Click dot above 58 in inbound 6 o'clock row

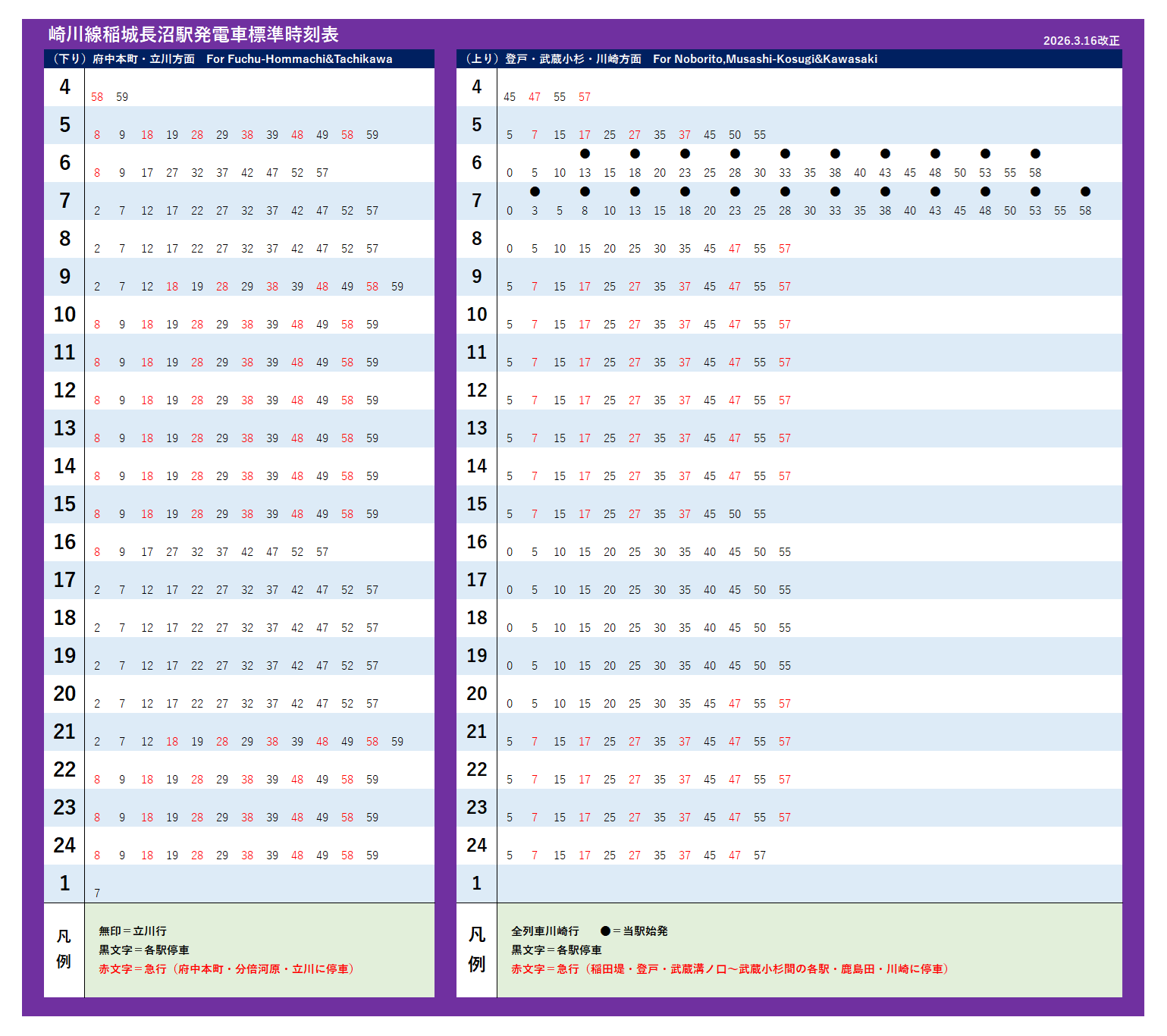click(x=1035, y=154)
